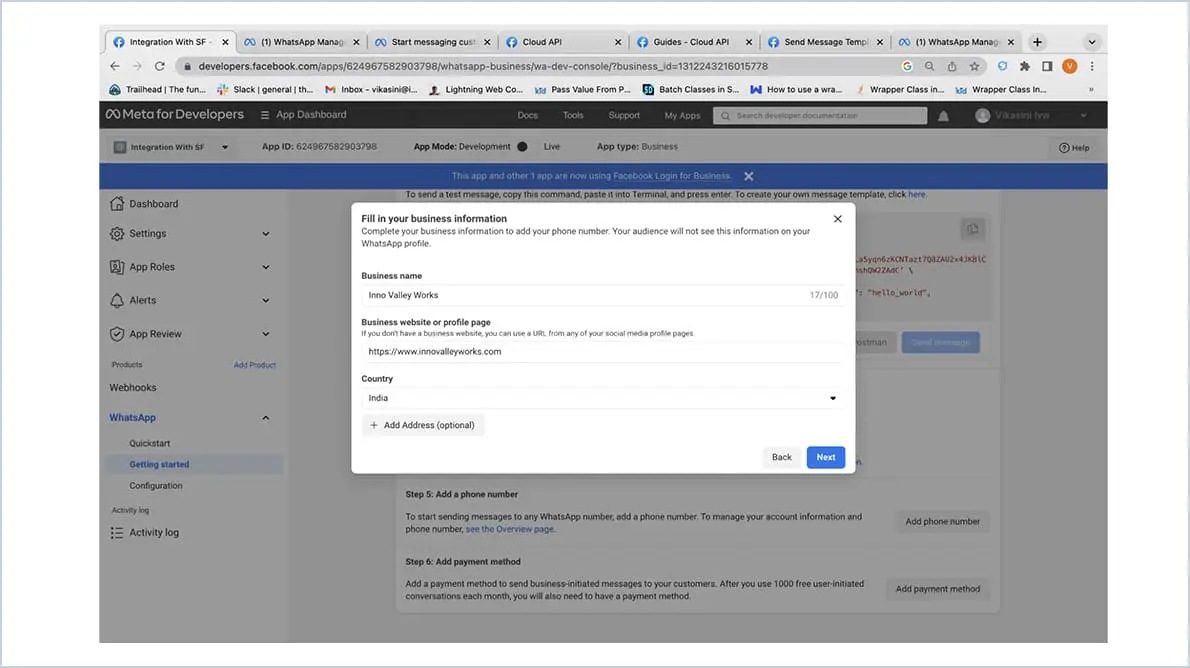Switch to the Cloud API tab

[x=563, y=42]
